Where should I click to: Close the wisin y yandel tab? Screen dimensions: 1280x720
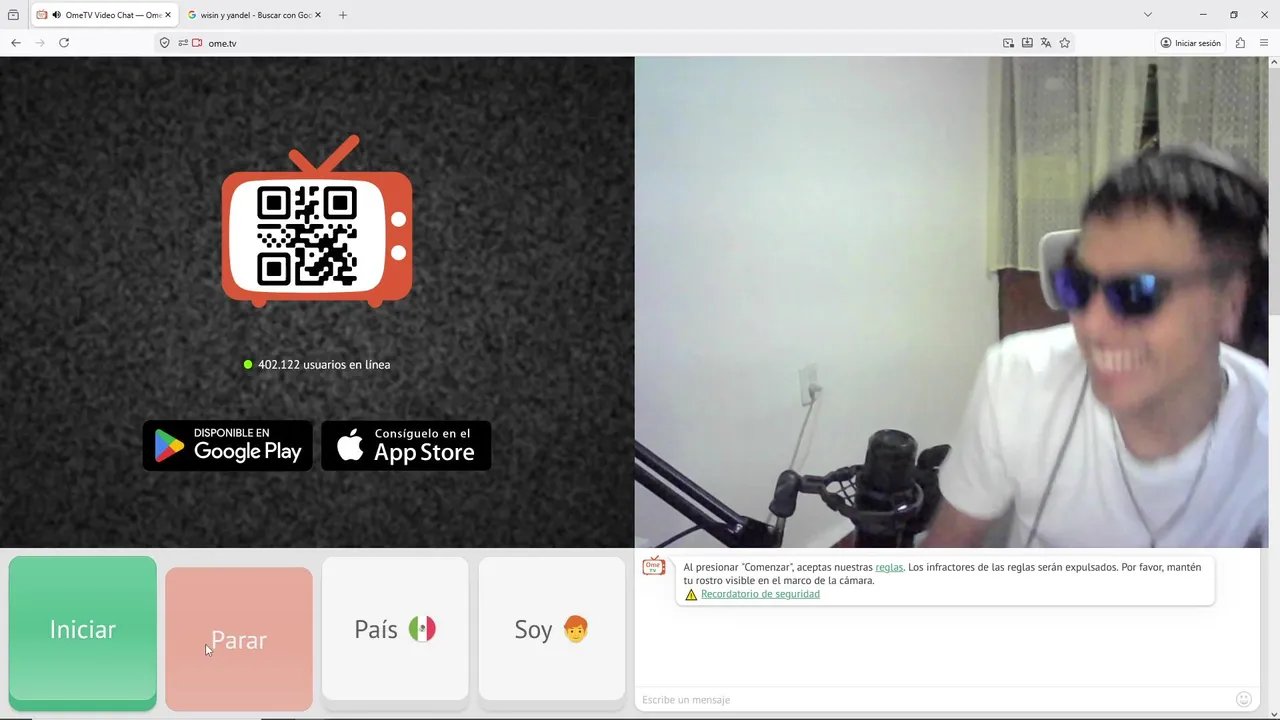click(318, 15)
